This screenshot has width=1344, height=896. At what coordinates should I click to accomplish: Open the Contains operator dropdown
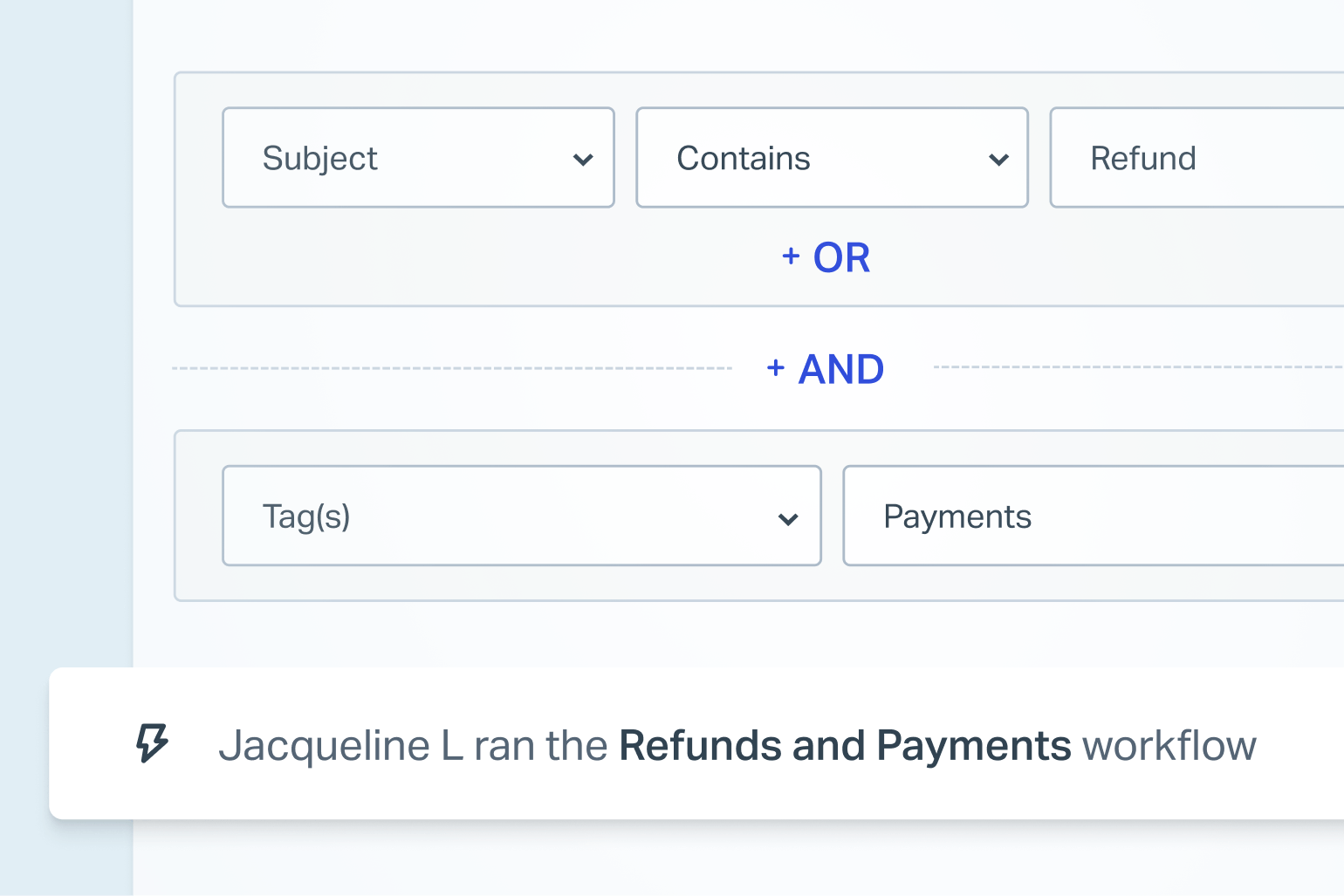click(x=833, y=158)
